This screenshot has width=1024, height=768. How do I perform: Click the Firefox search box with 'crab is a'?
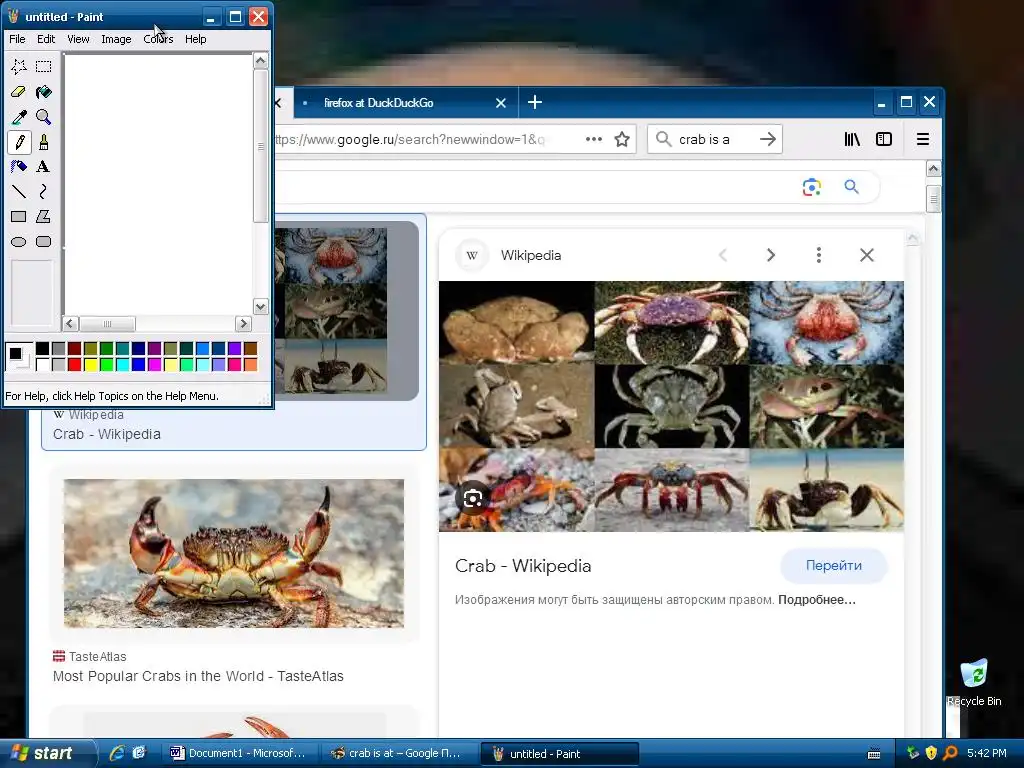(x=714, y=139)
